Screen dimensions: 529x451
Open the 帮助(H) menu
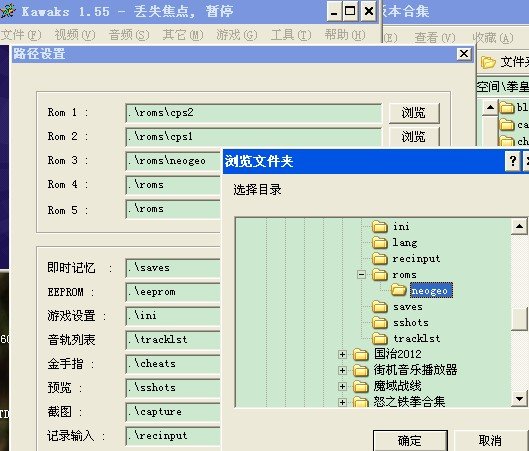point(345,35)
